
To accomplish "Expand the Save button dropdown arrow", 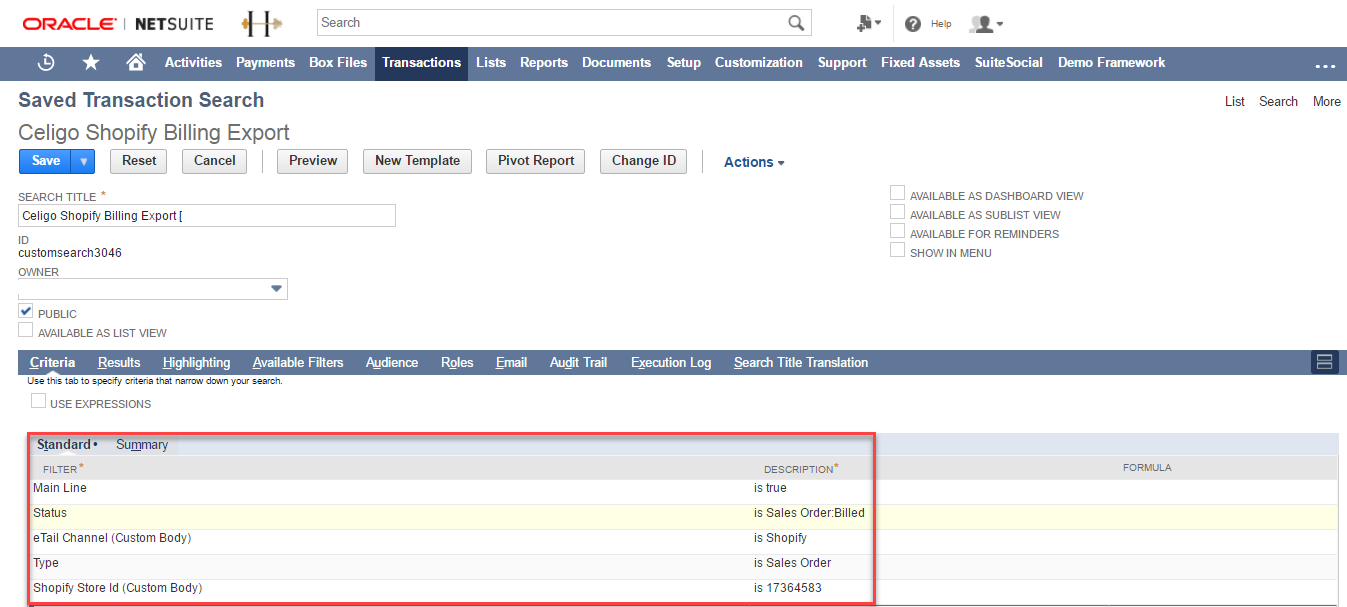I will [84, 161].
